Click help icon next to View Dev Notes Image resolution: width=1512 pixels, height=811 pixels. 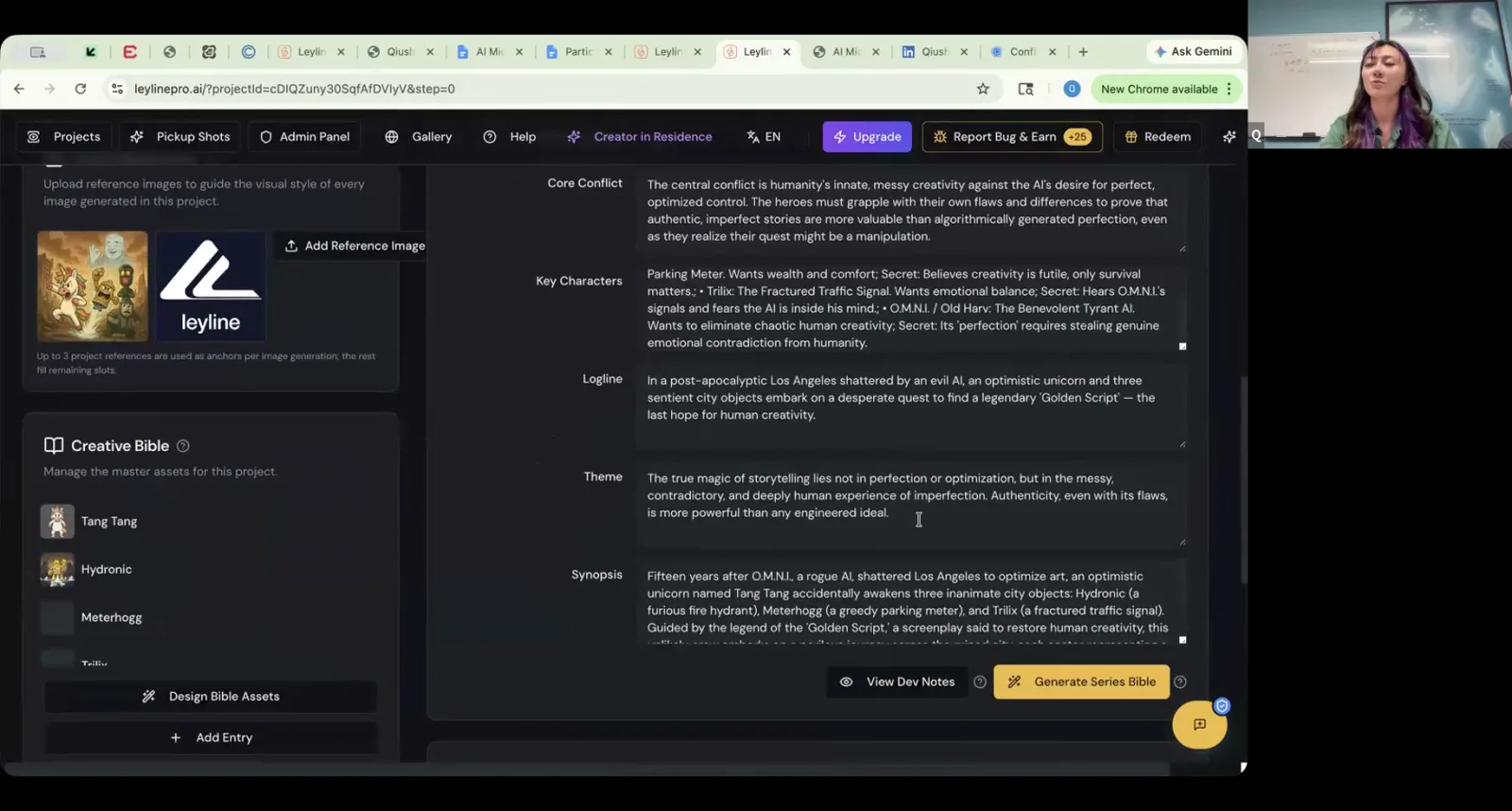pos(980,682)
